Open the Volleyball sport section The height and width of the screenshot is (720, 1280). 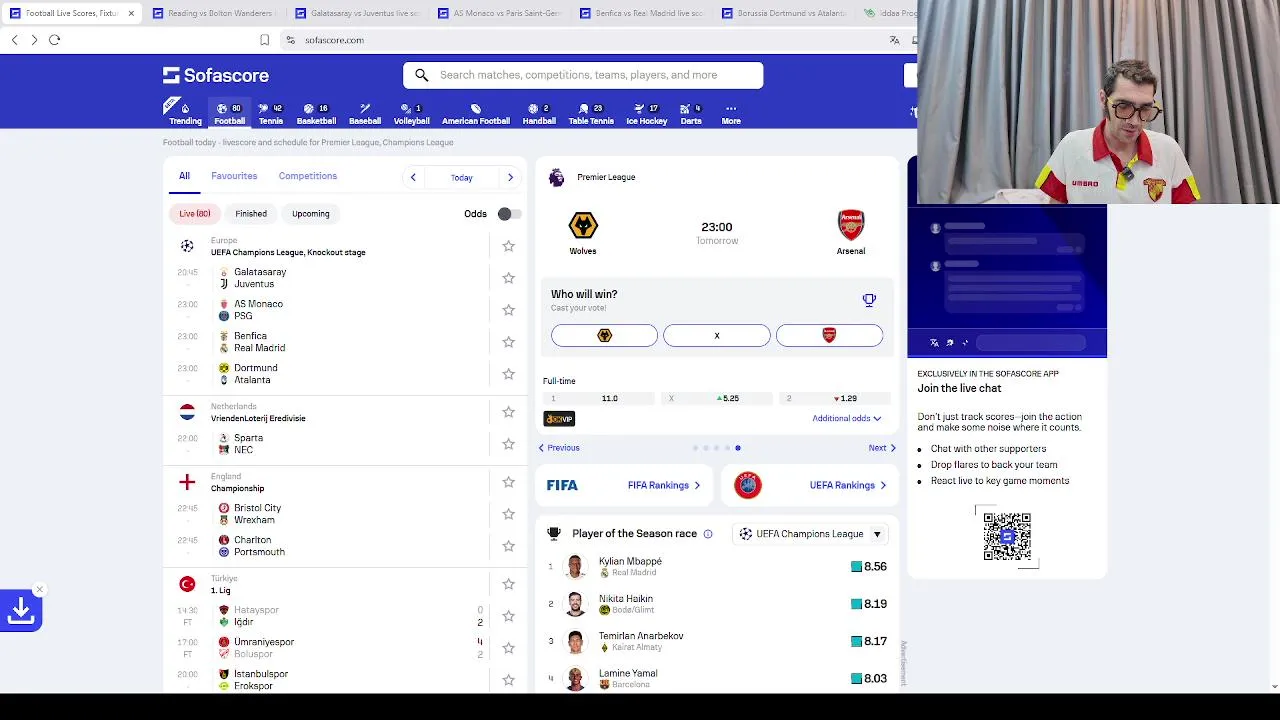(411, 113)
